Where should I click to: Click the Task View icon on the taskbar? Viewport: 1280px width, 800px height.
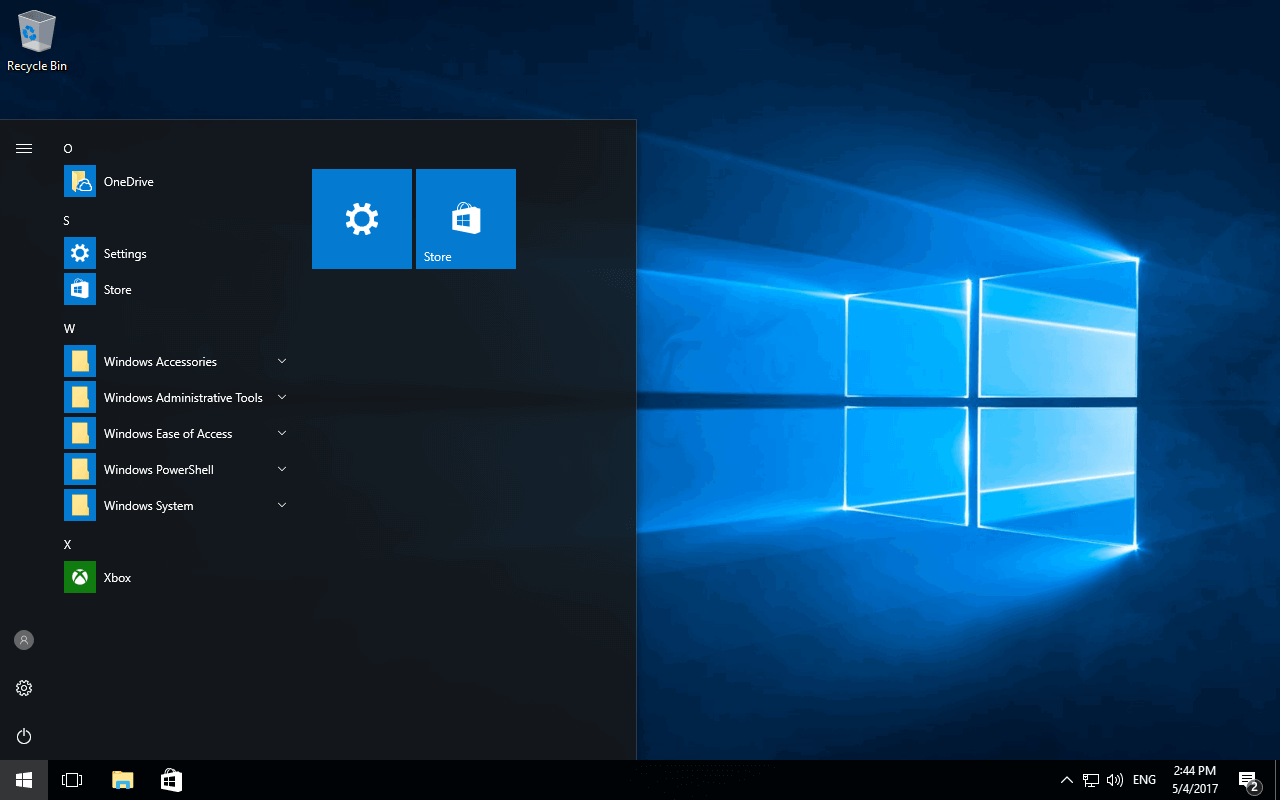tap(71, 780)
